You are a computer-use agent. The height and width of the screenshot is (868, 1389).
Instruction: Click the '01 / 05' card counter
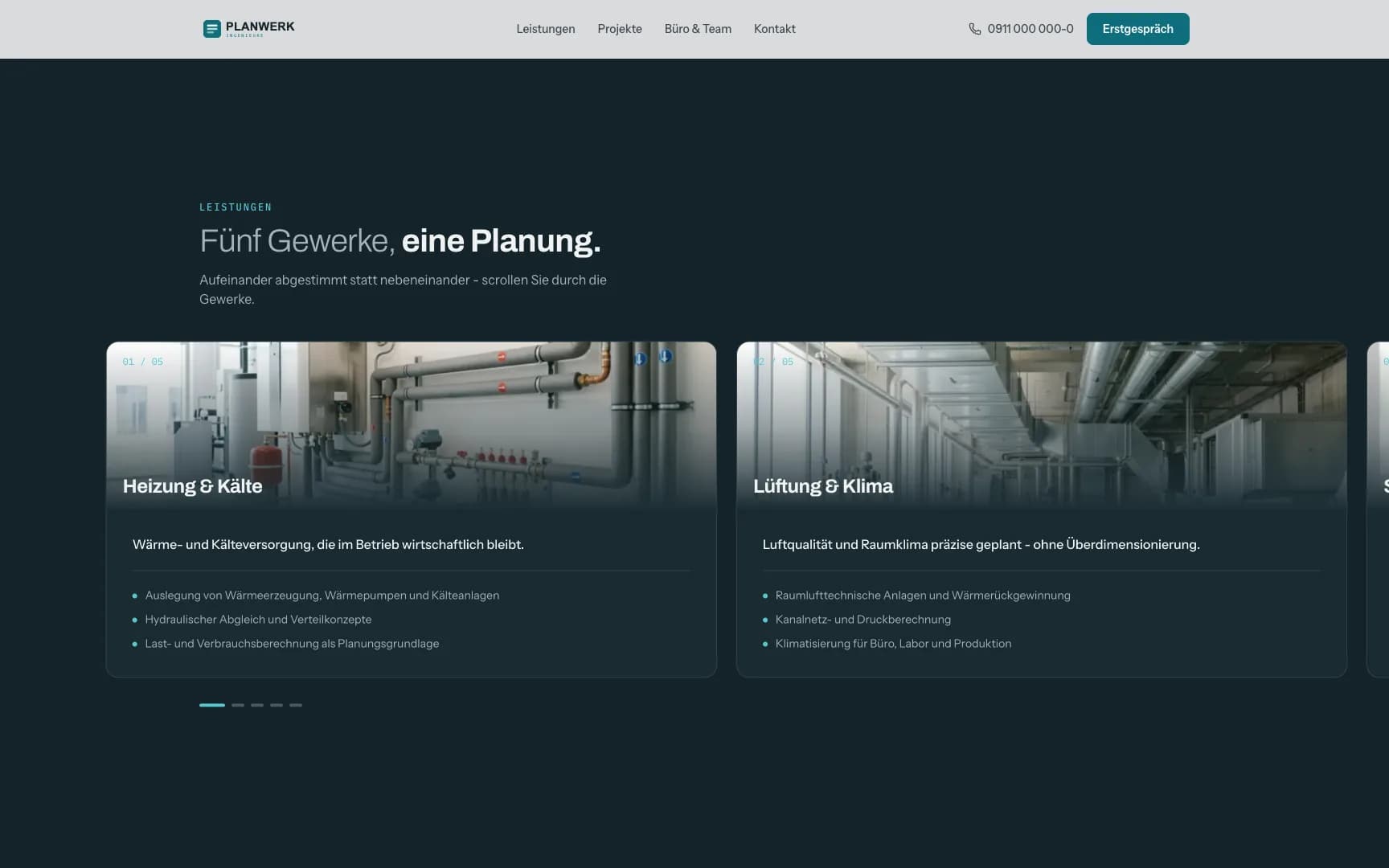[x=143, y=362]
